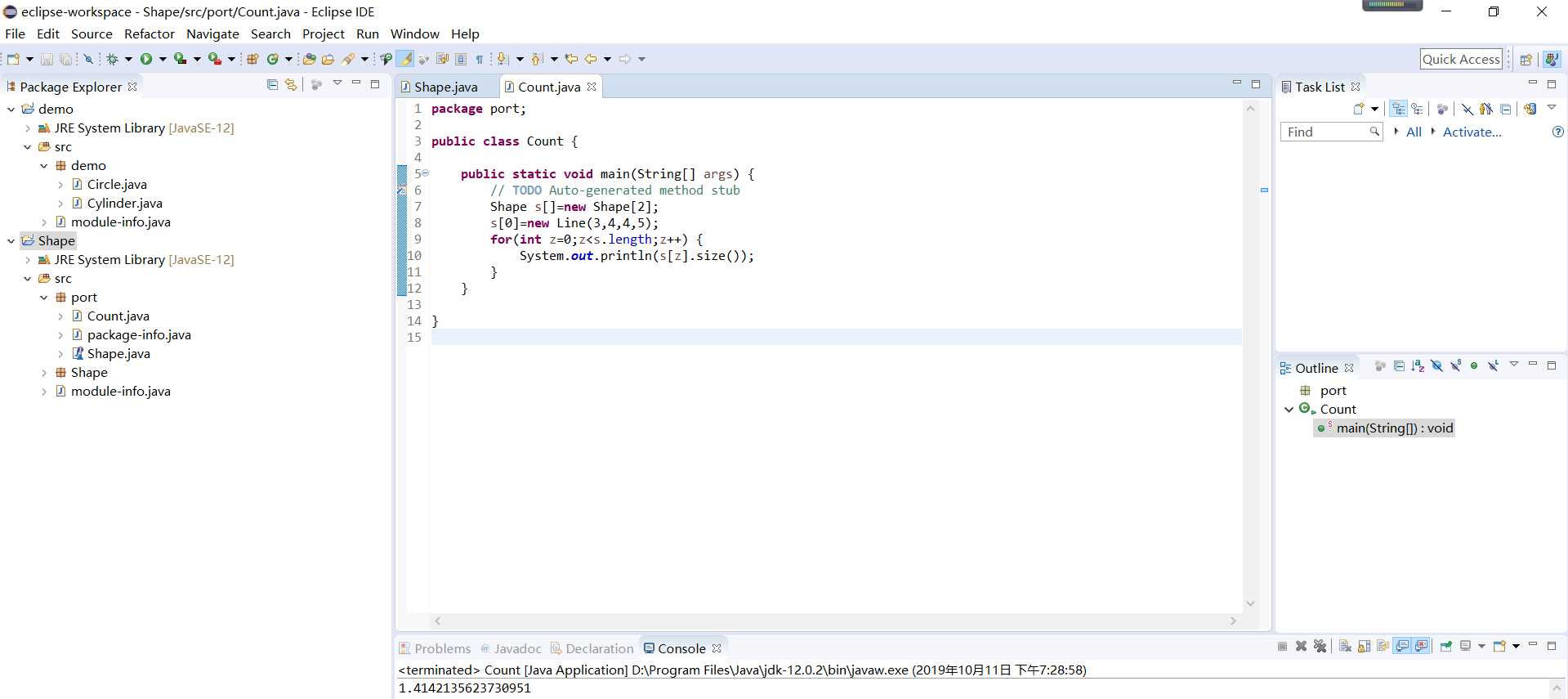Collapse all in Package Explorer
1568x699 pixels.
(272, 84)
